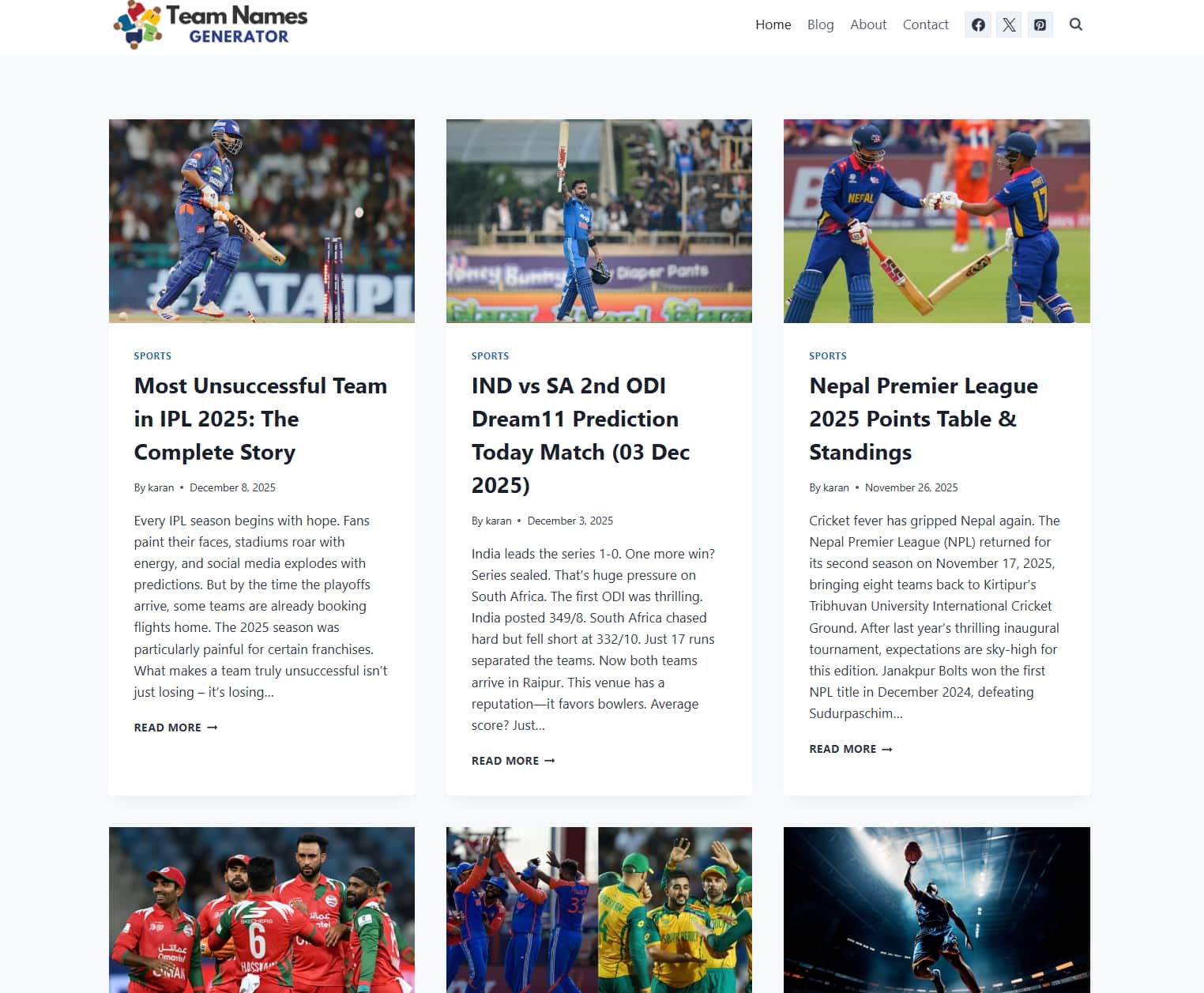The height and width of the screenshot is (993, 1204).
Task: Click Read More under the IND vs SA post
Action: click(x=513, y=761)
